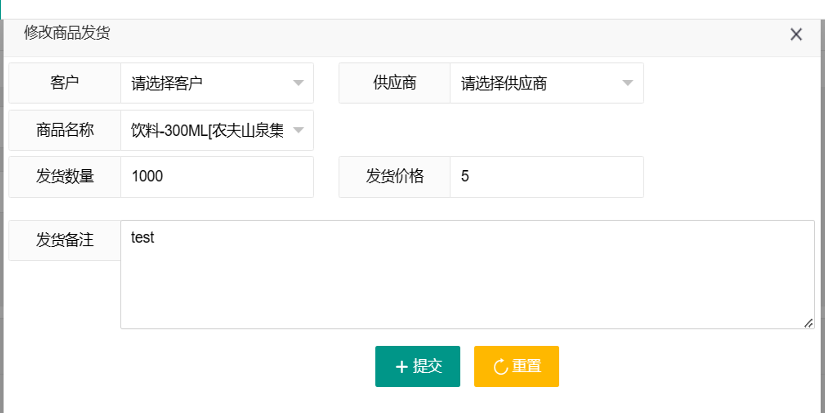825x413 pixels.
Task: Click the 商品名称 field label
Action: (65, 130)
